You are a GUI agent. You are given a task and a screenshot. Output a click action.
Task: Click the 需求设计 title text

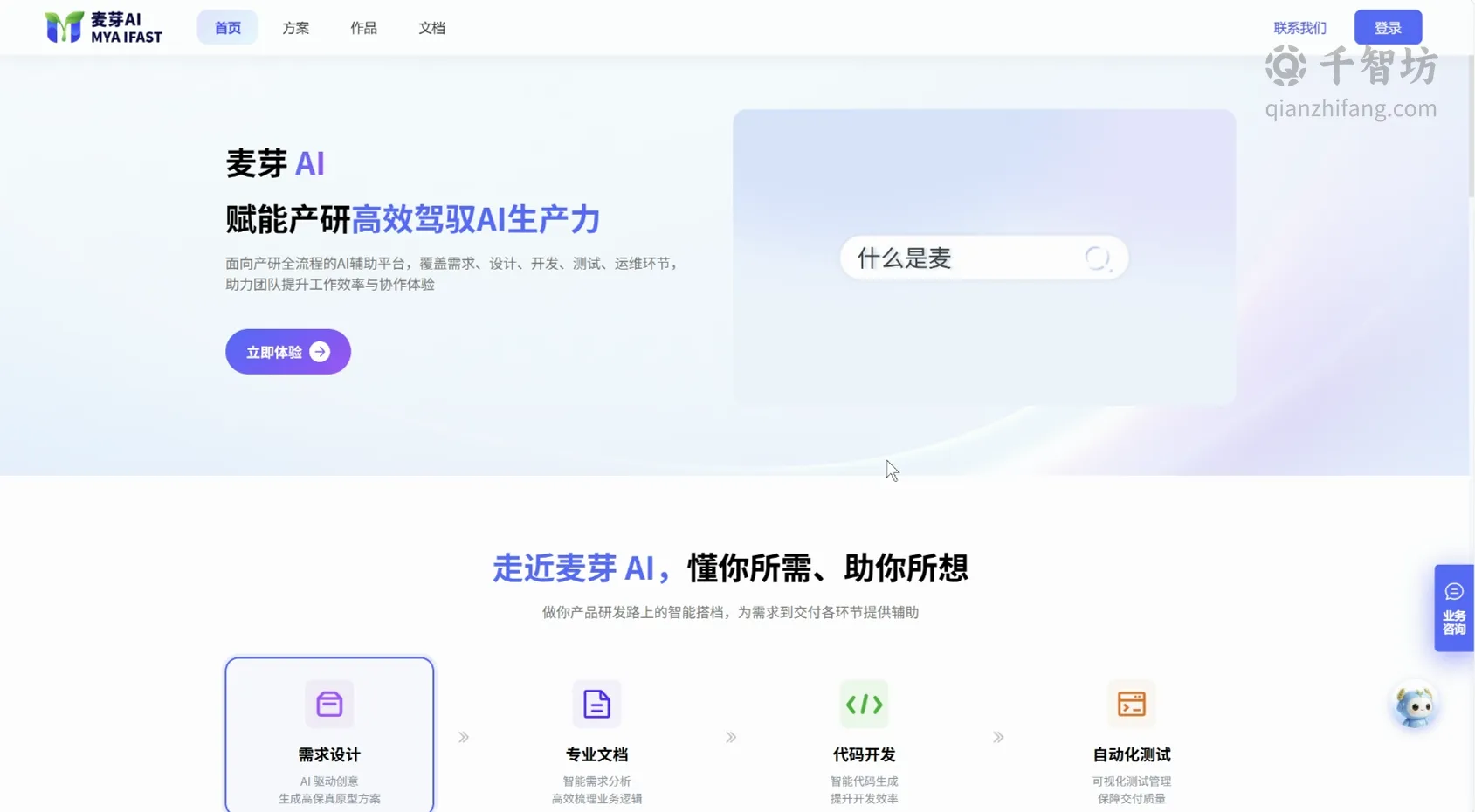(x=329, y=754)
